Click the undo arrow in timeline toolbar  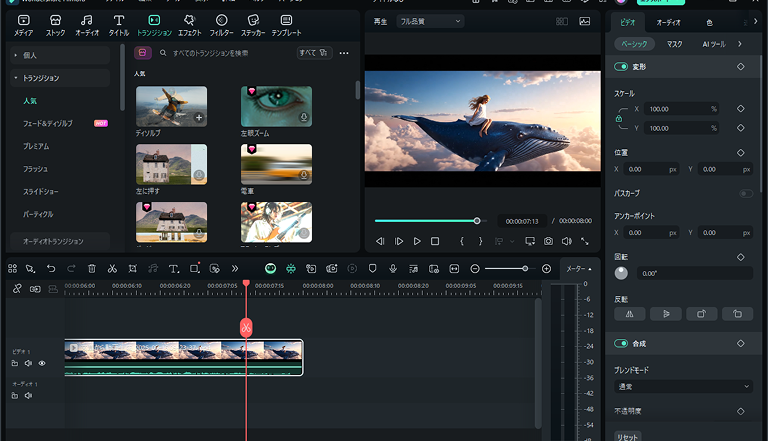(51, 269)
